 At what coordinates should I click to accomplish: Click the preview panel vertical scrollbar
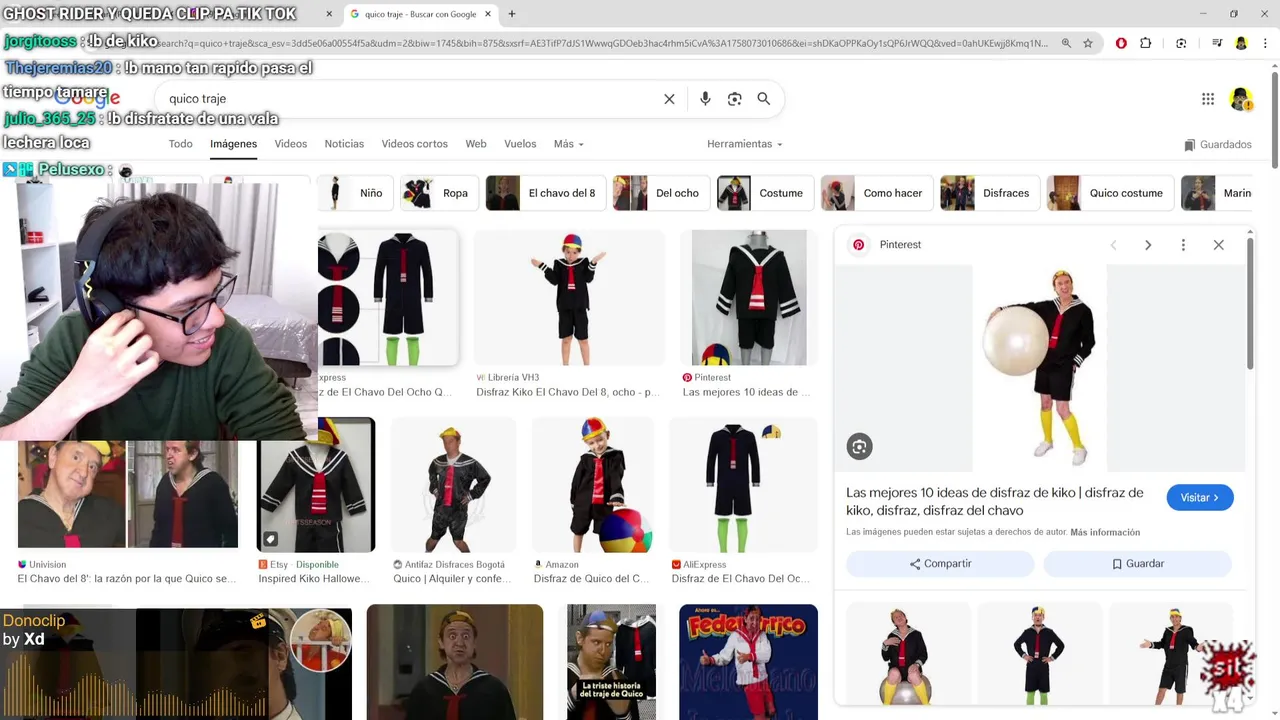click(x=1250, y=304)
